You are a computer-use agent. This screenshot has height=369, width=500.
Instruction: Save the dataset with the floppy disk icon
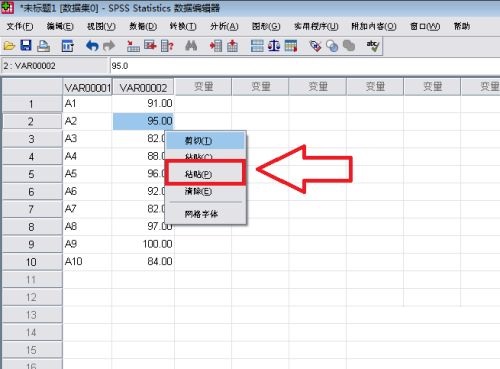26,45
